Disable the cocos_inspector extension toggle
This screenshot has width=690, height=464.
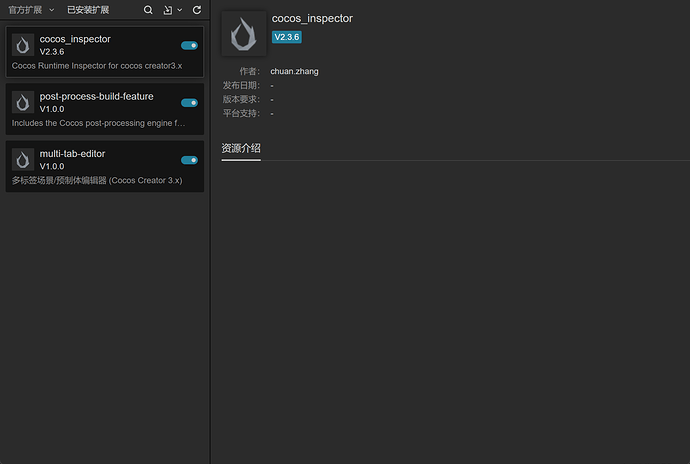pyautogui.click(x=189, y=45)
